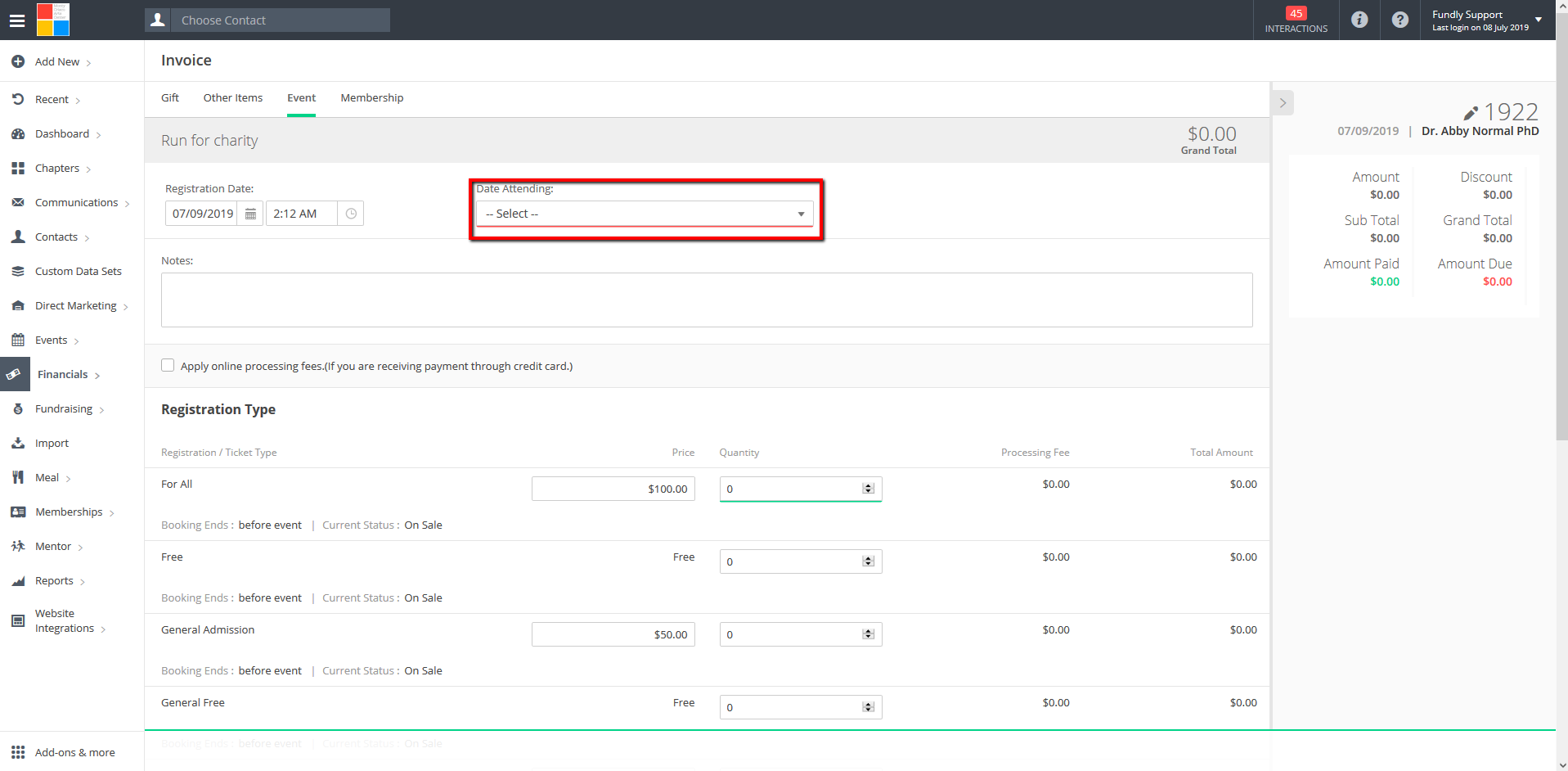
Task: Switch to the Gift tab
Action: [170, 97]
